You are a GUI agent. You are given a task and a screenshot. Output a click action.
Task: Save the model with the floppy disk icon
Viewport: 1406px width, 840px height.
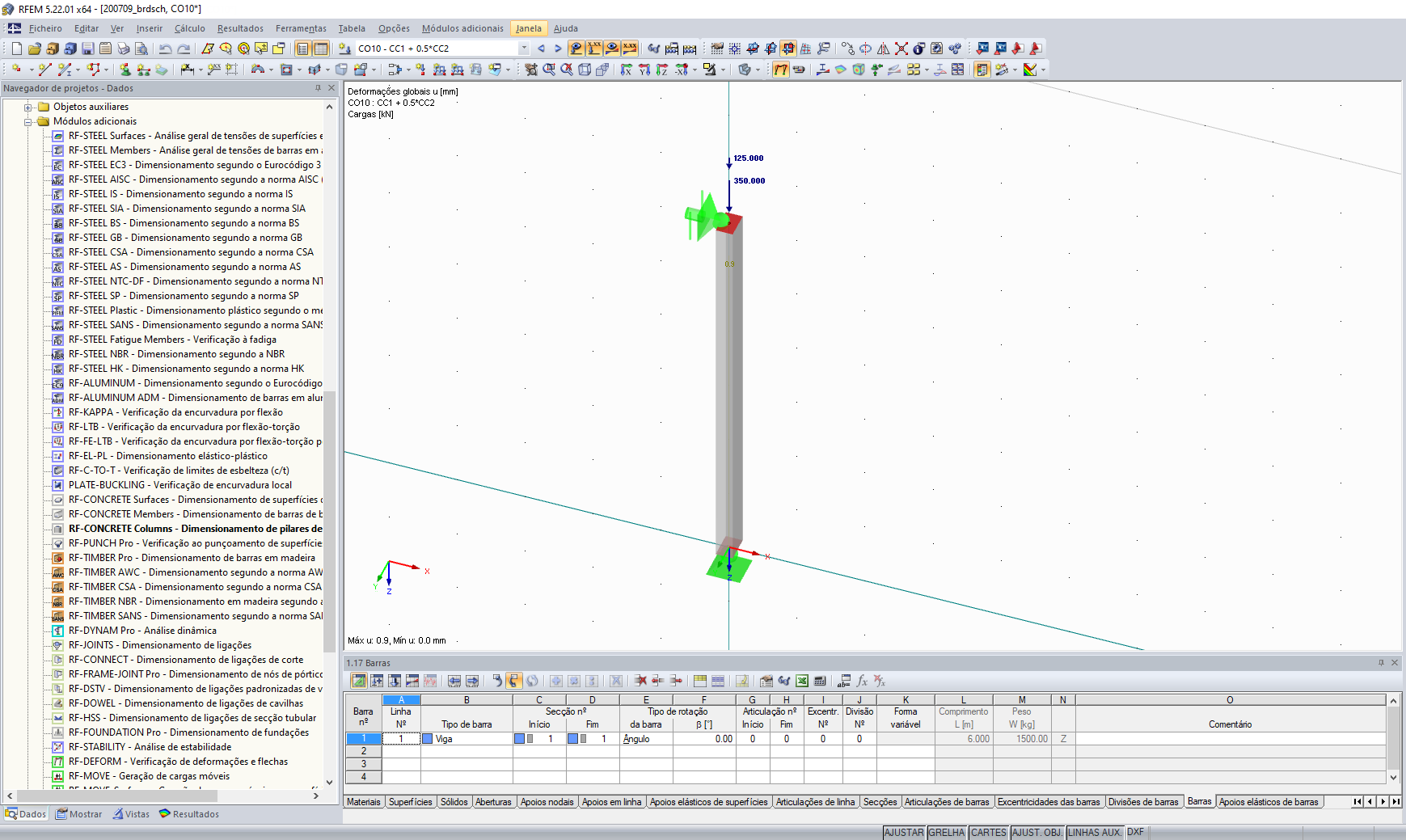coord(88,49)
